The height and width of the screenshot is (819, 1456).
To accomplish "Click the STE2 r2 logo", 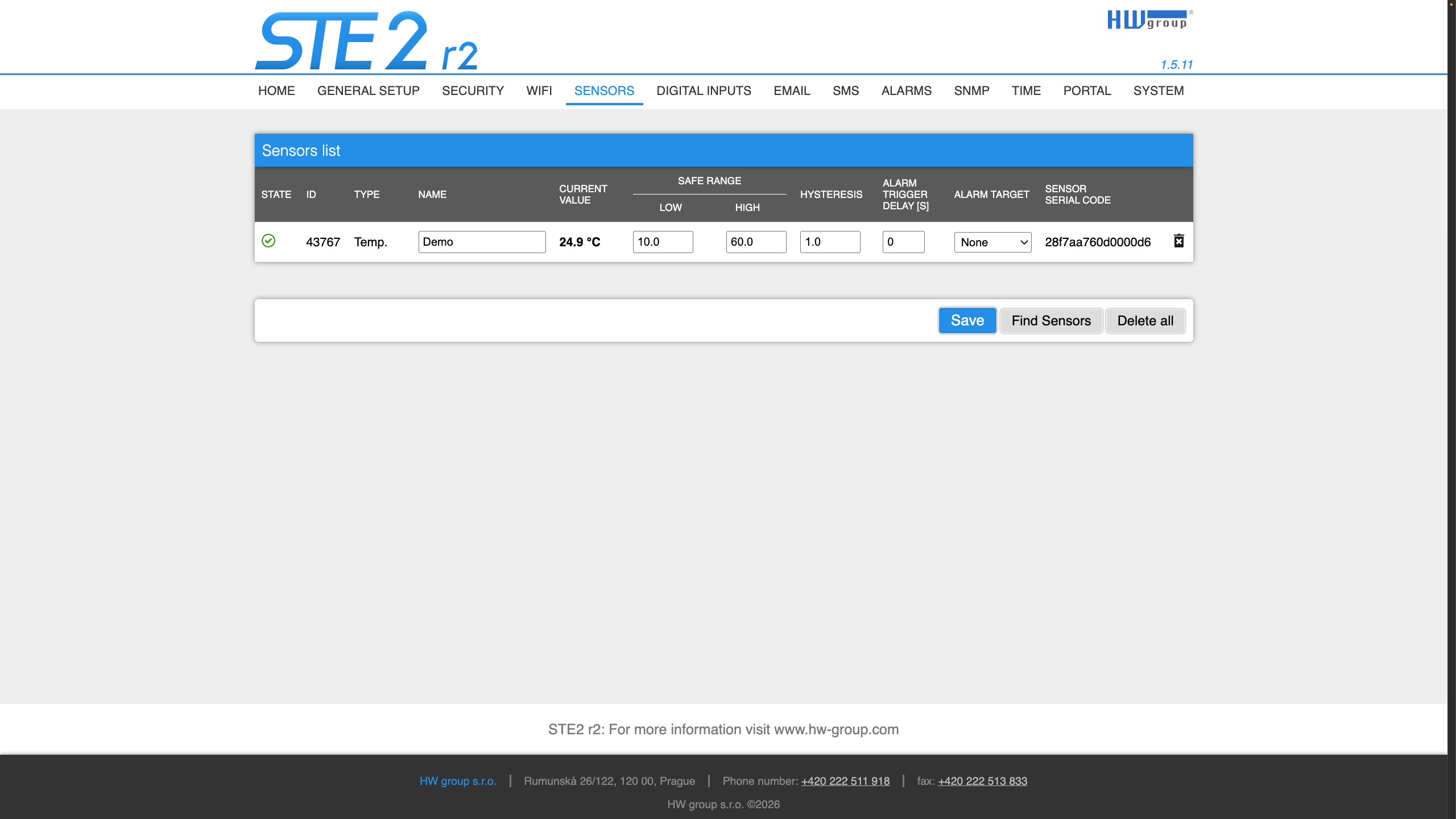I will [366, 41].
